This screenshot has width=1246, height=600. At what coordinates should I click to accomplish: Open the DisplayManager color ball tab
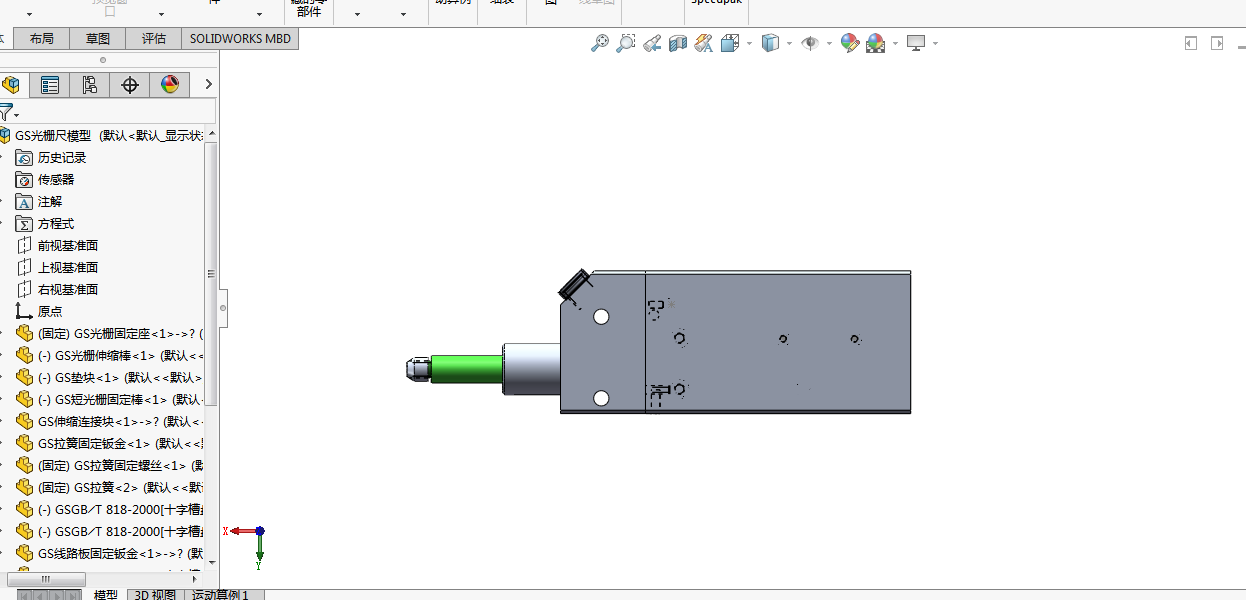pyautogui.click(x=169, y=85)
